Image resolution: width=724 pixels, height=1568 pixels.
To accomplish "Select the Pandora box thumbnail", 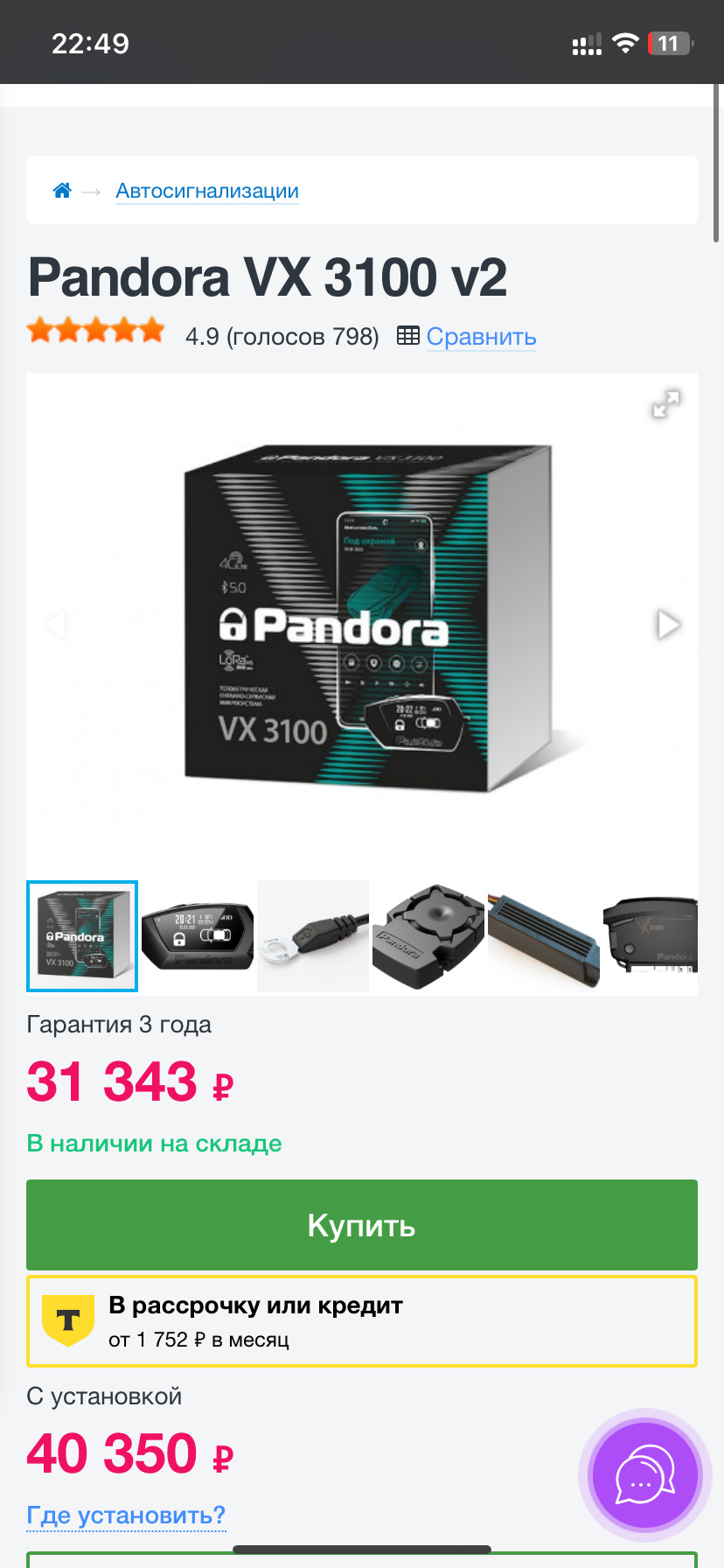I will tap(82, 936).
